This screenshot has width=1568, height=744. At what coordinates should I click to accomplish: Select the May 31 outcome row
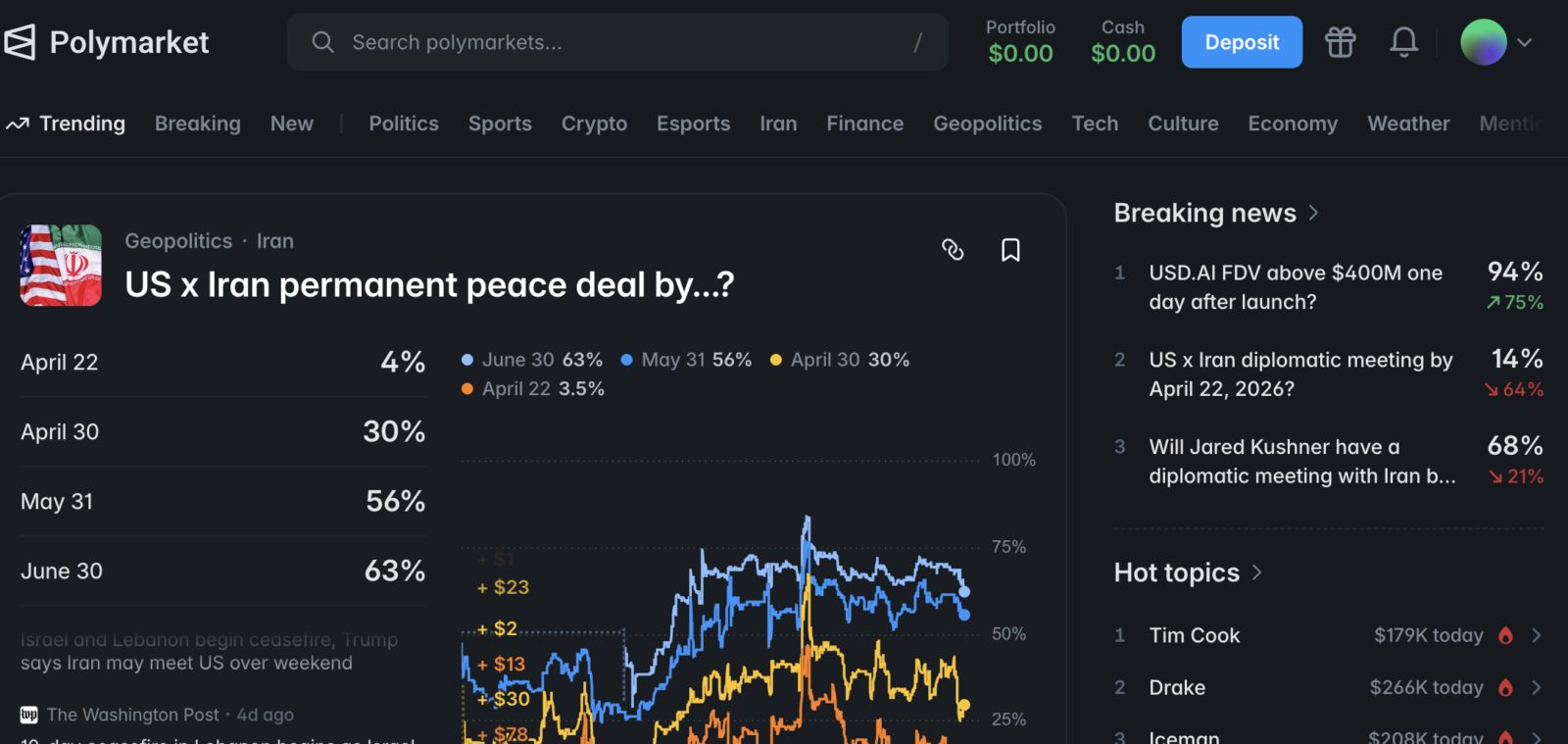point(222,501)
